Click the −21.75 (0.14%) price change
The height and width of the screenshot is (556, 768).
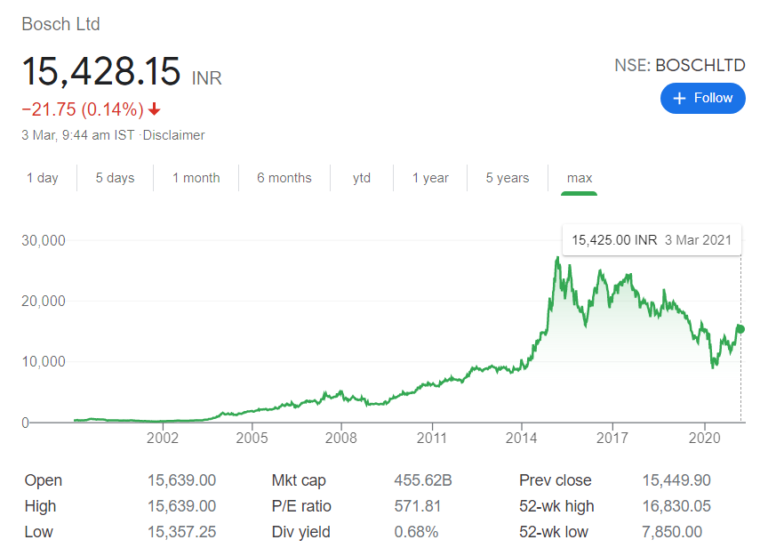pyautogui.click(x=83, y=109)
